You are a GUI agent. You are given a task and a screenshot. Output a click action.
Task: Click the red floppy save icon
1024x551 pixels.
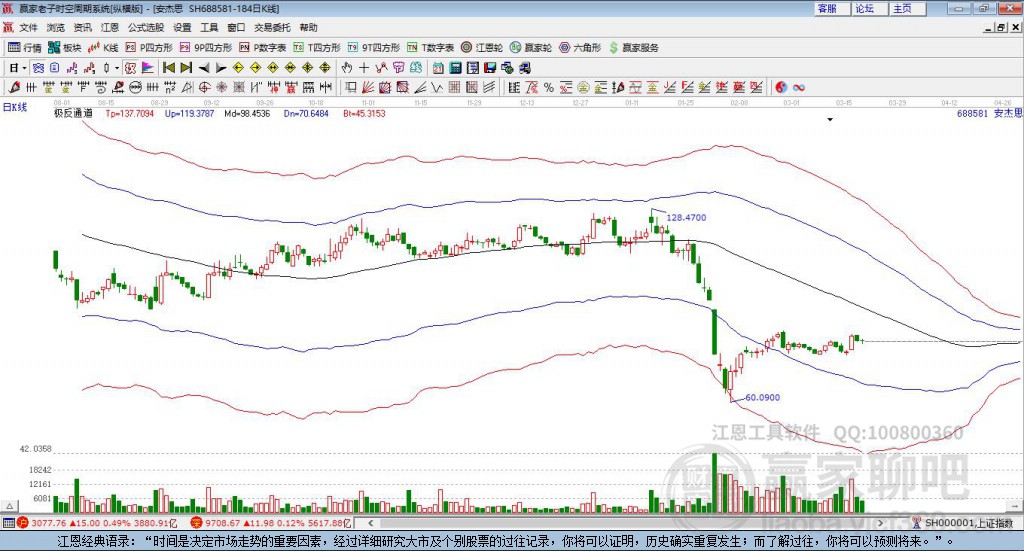[490, 67]
